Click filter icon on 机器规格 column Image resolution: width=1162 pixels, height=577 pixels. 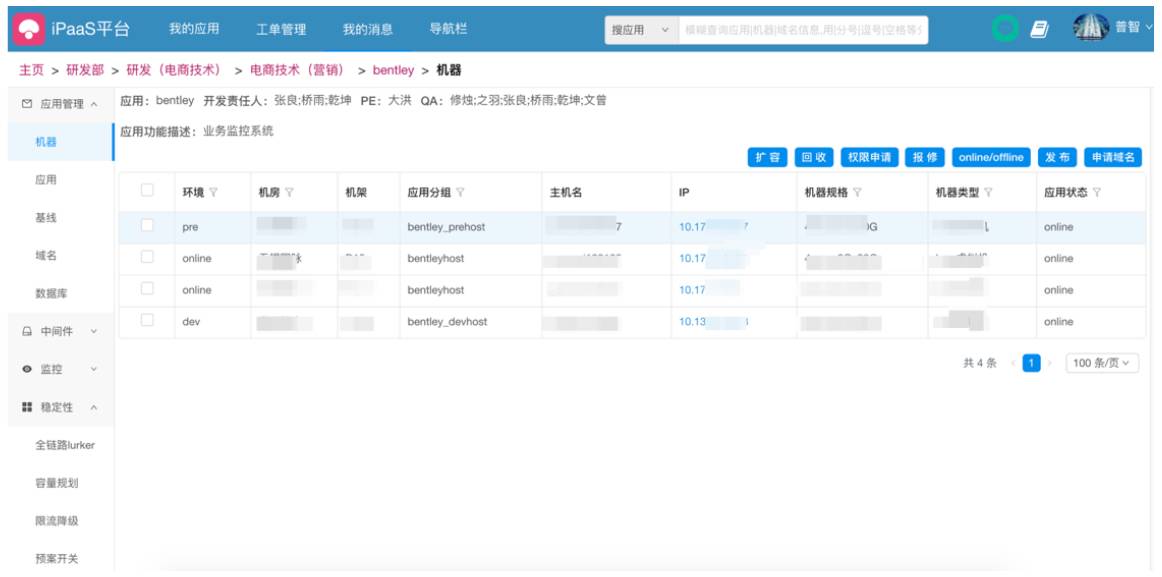pyautogui.click(x=858, y=193)
